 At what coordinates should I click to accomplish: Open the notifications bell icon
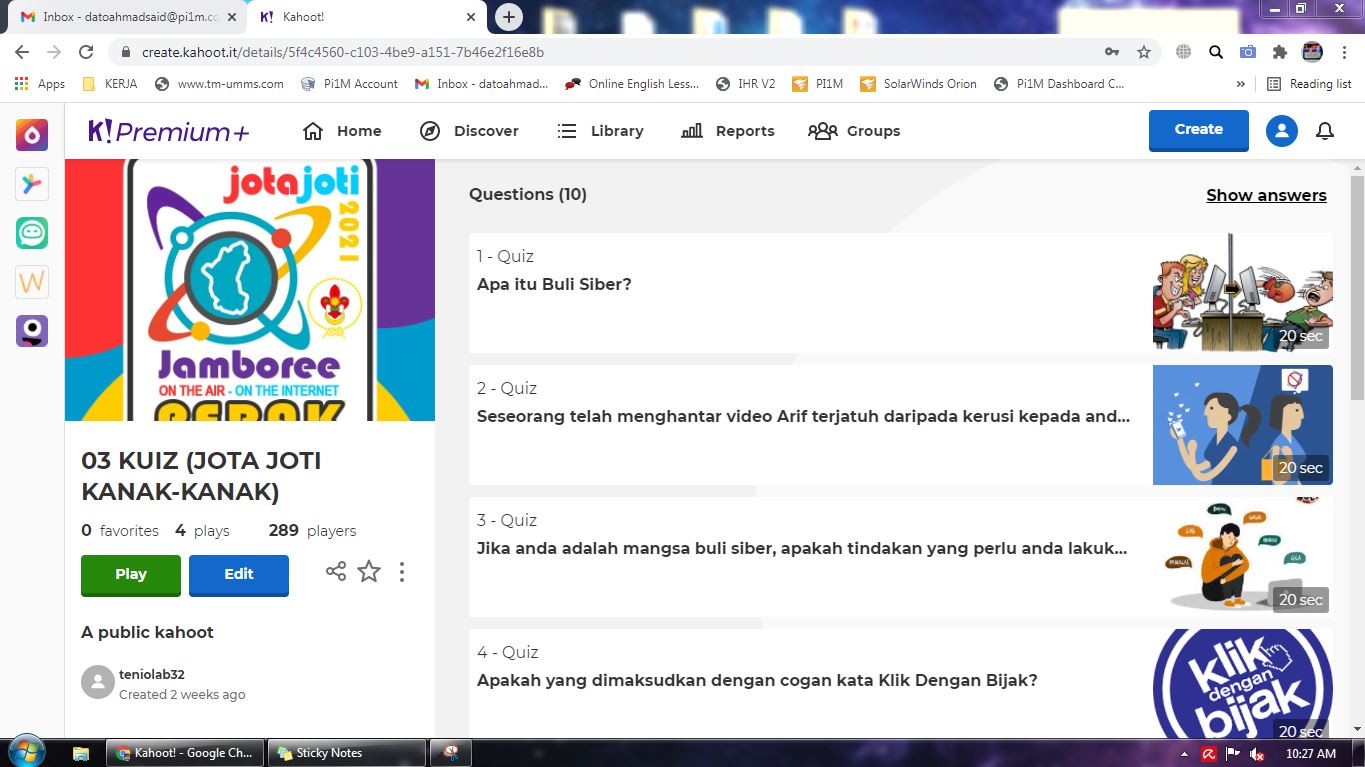(x=1325, y=131)
